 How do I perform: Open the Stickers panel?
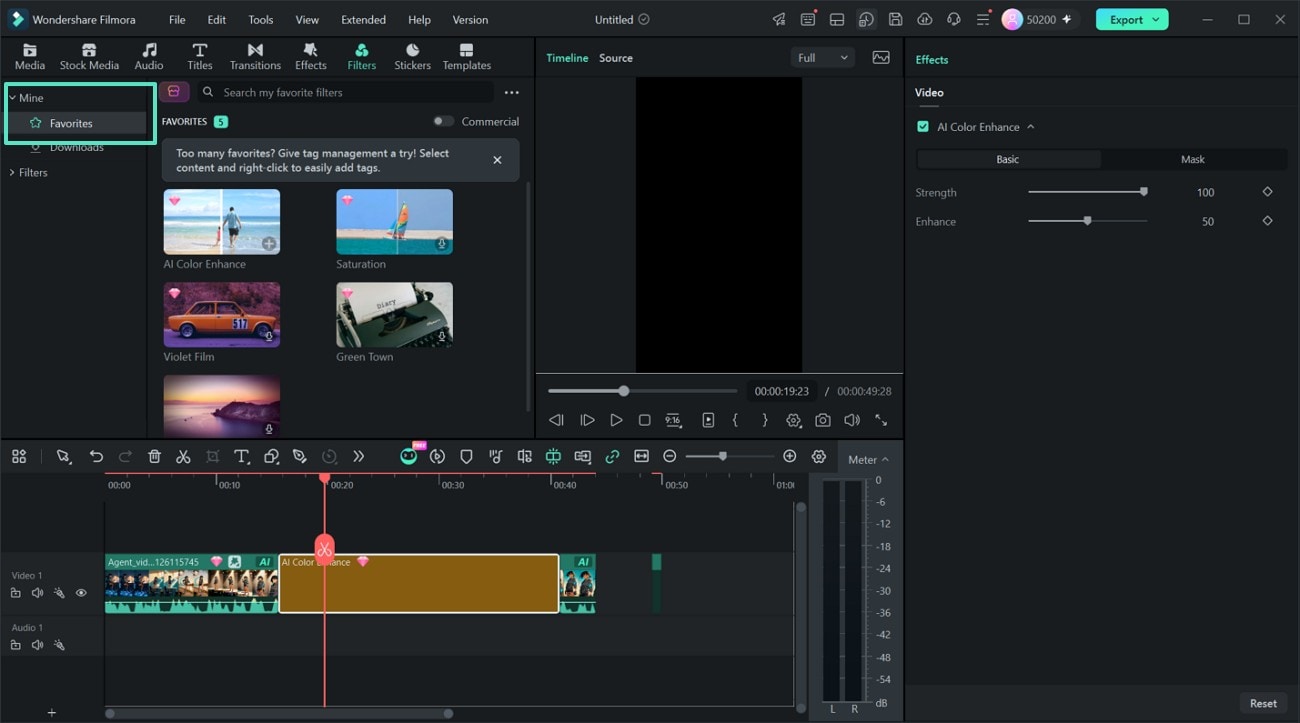coord(412,57)
